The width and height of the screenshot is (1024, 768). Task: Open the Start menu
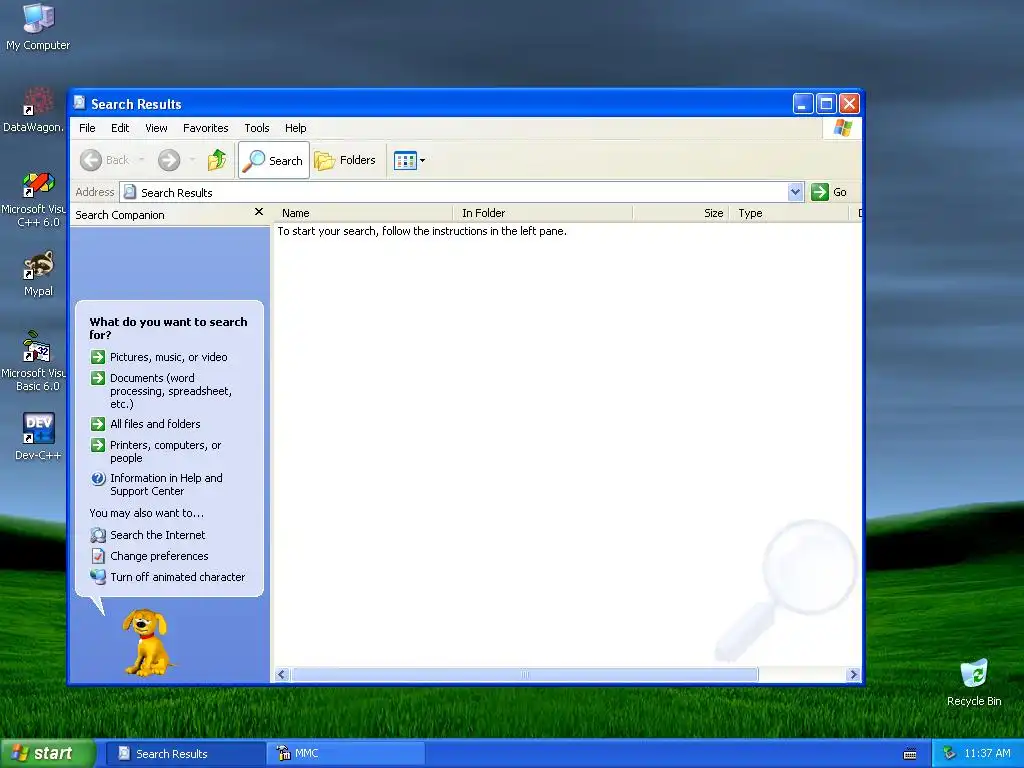(48, 753)
